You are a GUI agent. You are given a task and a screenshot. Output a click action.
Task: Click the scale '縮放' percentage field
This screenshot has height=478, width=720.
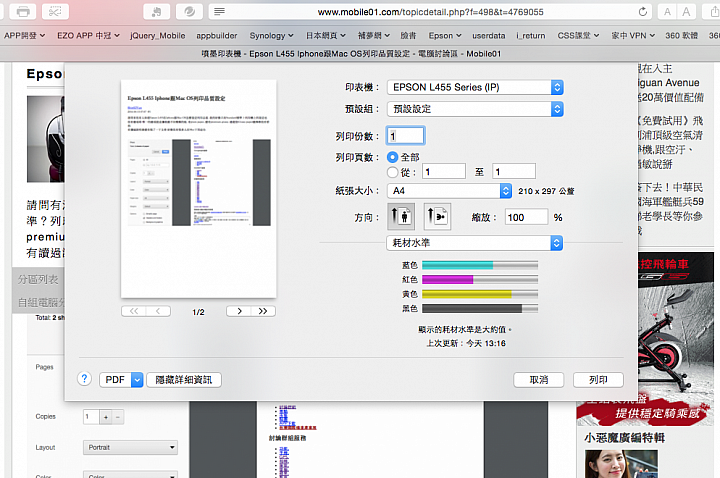[526, 217]
